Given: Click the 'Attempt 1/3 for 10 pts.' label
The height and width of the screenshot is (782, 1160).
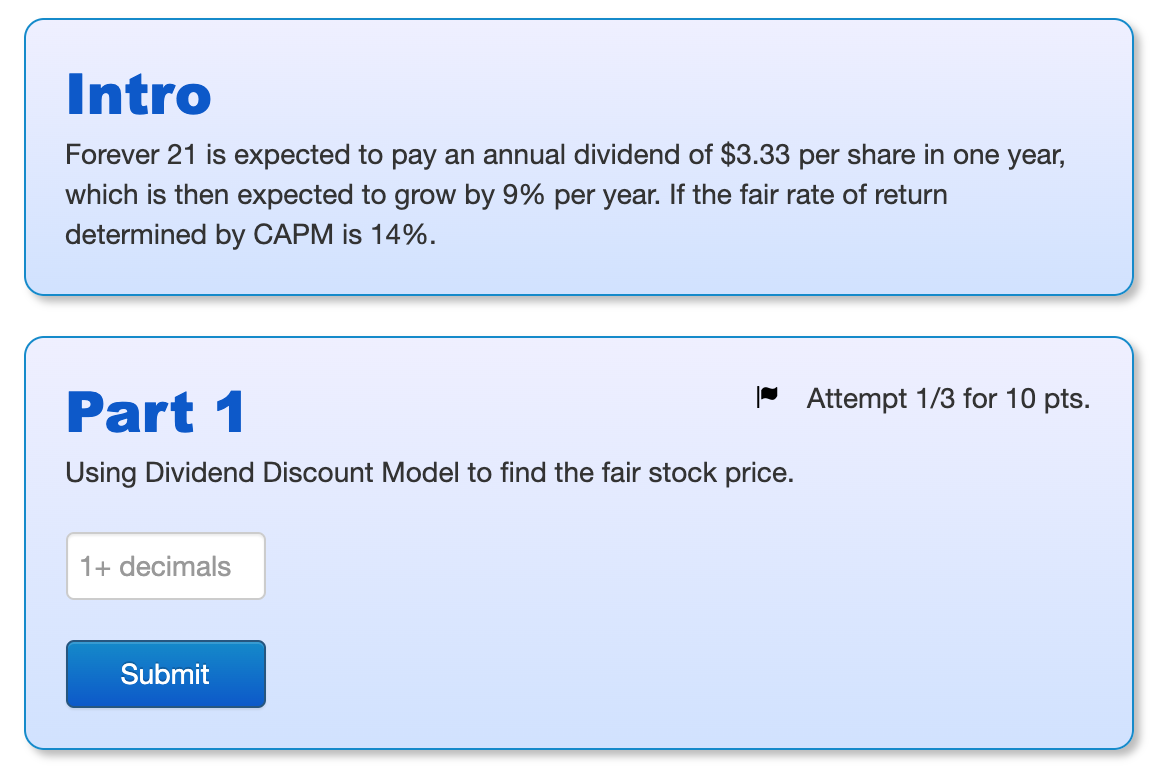Looking at the screenshot, I should [948, 397].
